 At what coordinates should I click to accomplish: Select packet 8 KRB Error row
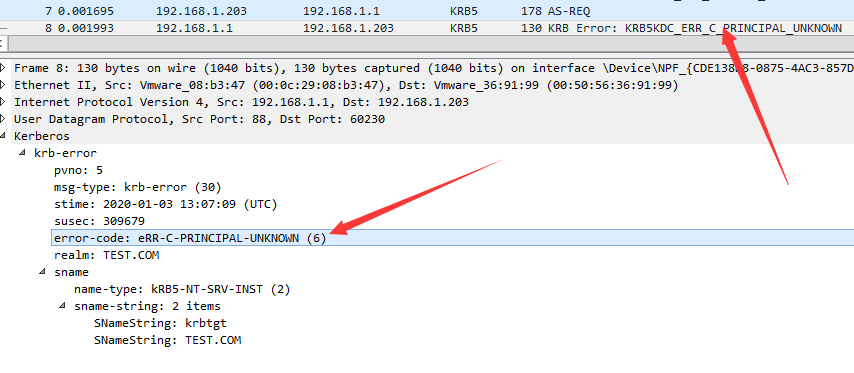(x=427, y=28)
